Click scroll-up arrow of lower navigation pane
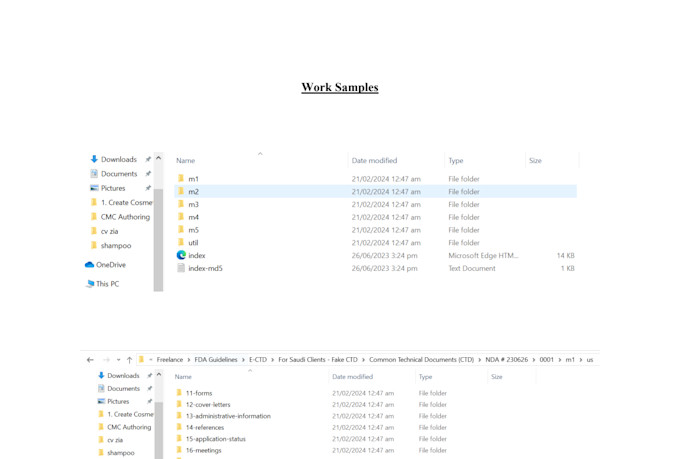Screen dimensions: 680x459 click(x=159, y=374)
